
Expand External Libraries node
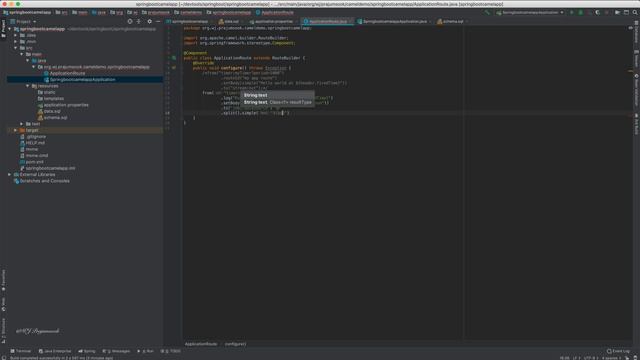pyautogui.click(x=10, y=174)
